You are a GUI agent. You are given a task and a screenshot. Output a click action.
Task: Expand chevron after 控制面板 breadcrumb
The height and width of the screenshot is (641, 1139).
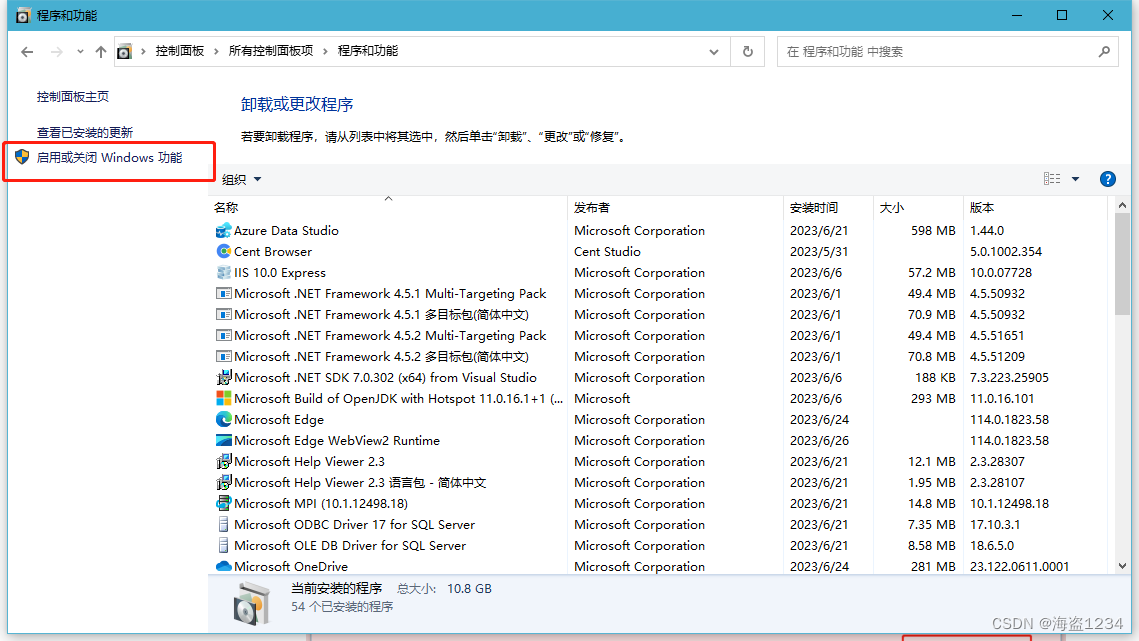216,51
